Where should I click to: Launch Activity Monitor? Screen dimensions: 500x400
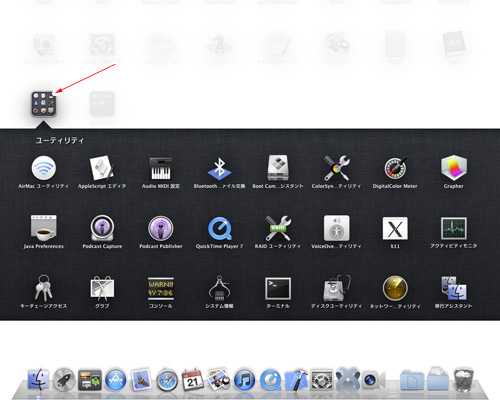tap(454, 228)
